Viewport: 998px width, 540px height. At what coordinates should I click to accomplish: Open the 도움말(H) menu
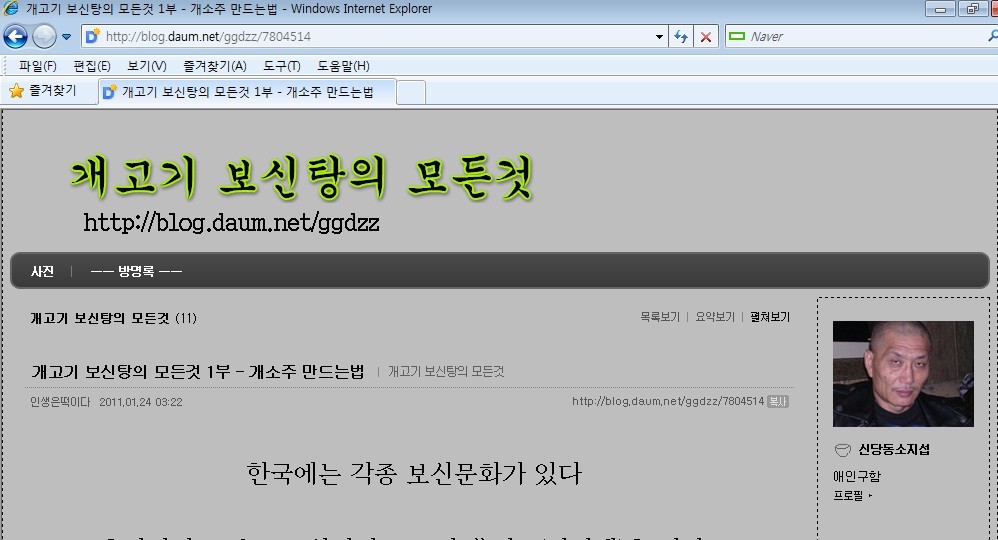coord(343,66)
